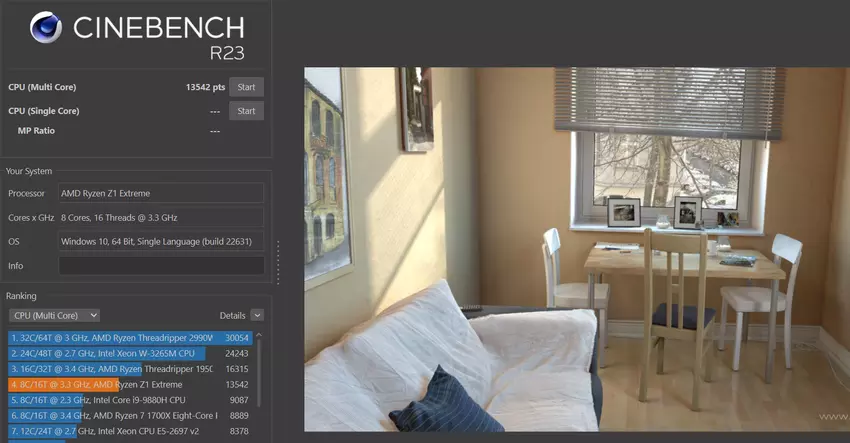Start the CPU Single Core test
Image resolution: width=850 pixels, height=443 pixels.
pyautogui.click(x=246, y=111)
